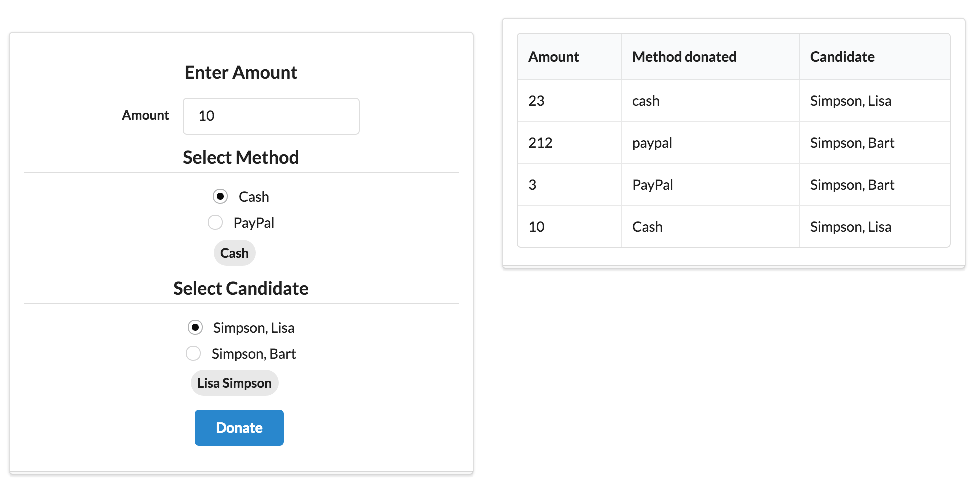Click the Cash label tag
Viewport: 971px width, 482px height.
tap(234, 253)
